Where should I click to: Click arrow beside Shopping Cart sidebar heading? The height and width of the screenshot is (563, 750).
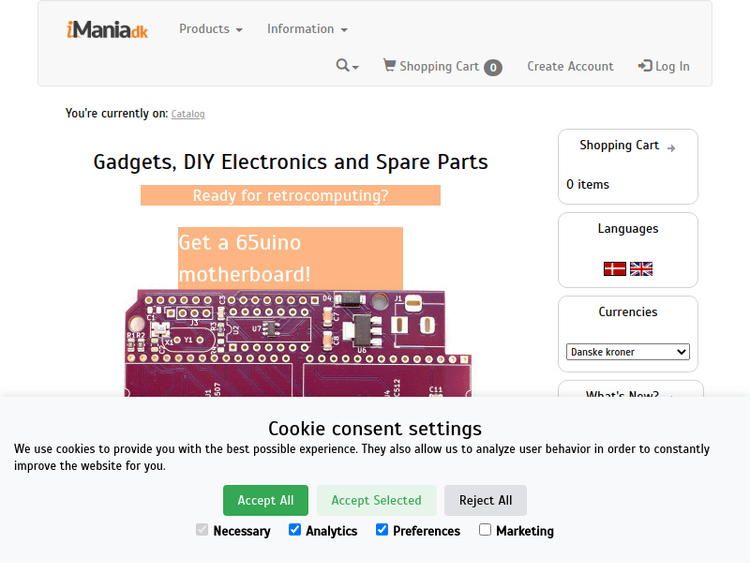671,148
